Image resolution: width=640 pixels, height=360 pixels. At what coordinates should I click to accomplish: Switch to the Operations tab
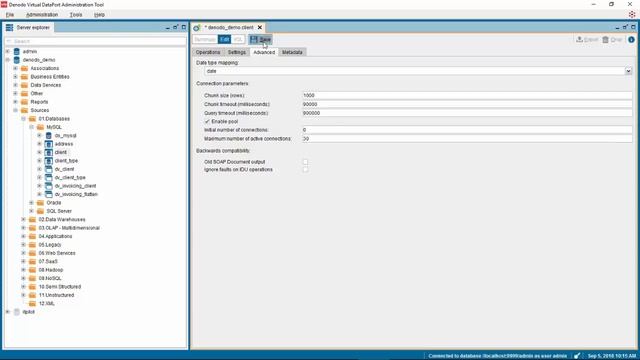pyautogui.click(x=208, y=52)
